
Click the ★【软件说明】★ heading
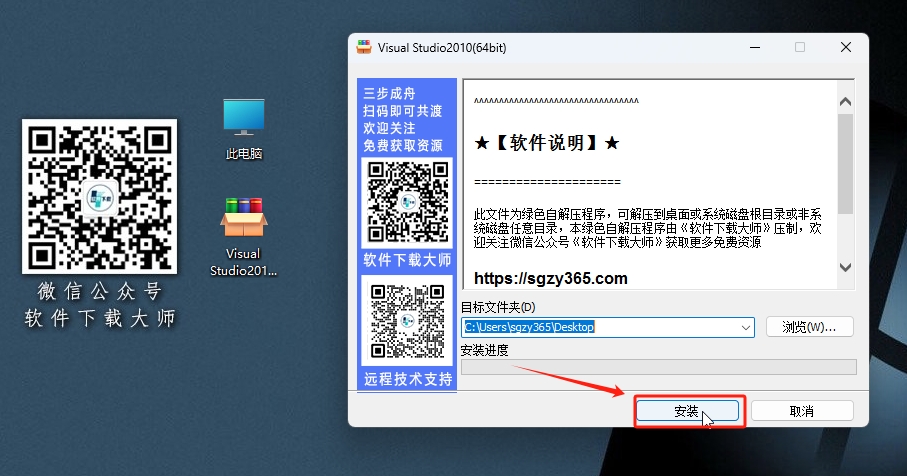(x=547, y=143)
